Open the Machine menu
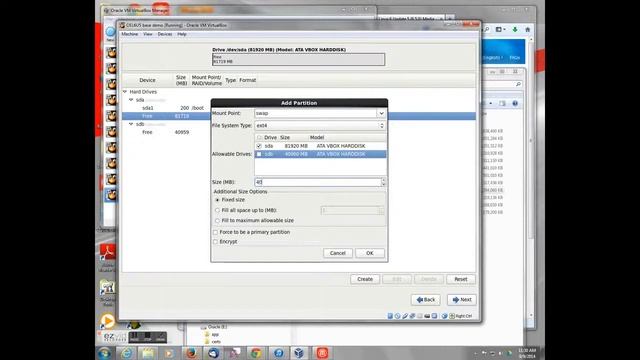Viewport: 640px width, 360px height. click(130, 34)
